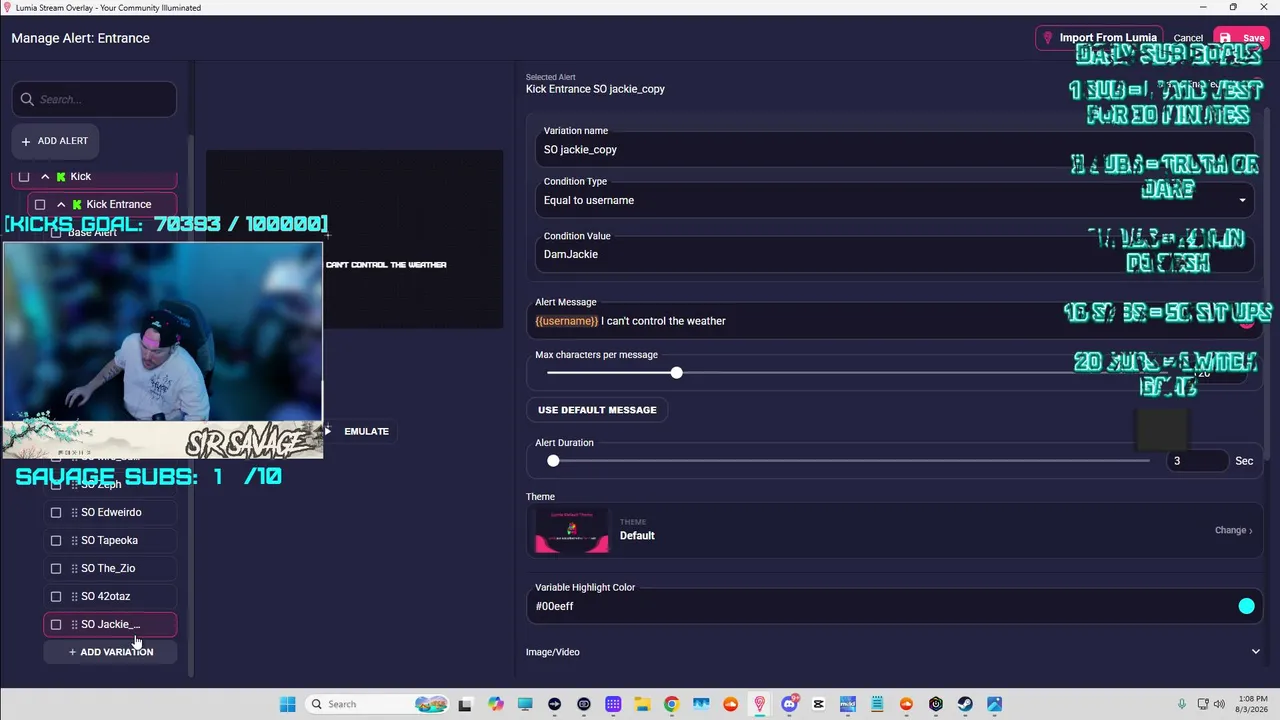Viewport: 1280px width, 720px height.
Task: Click USE DEFAULT MESSAGE
Action: coord(597,410)
